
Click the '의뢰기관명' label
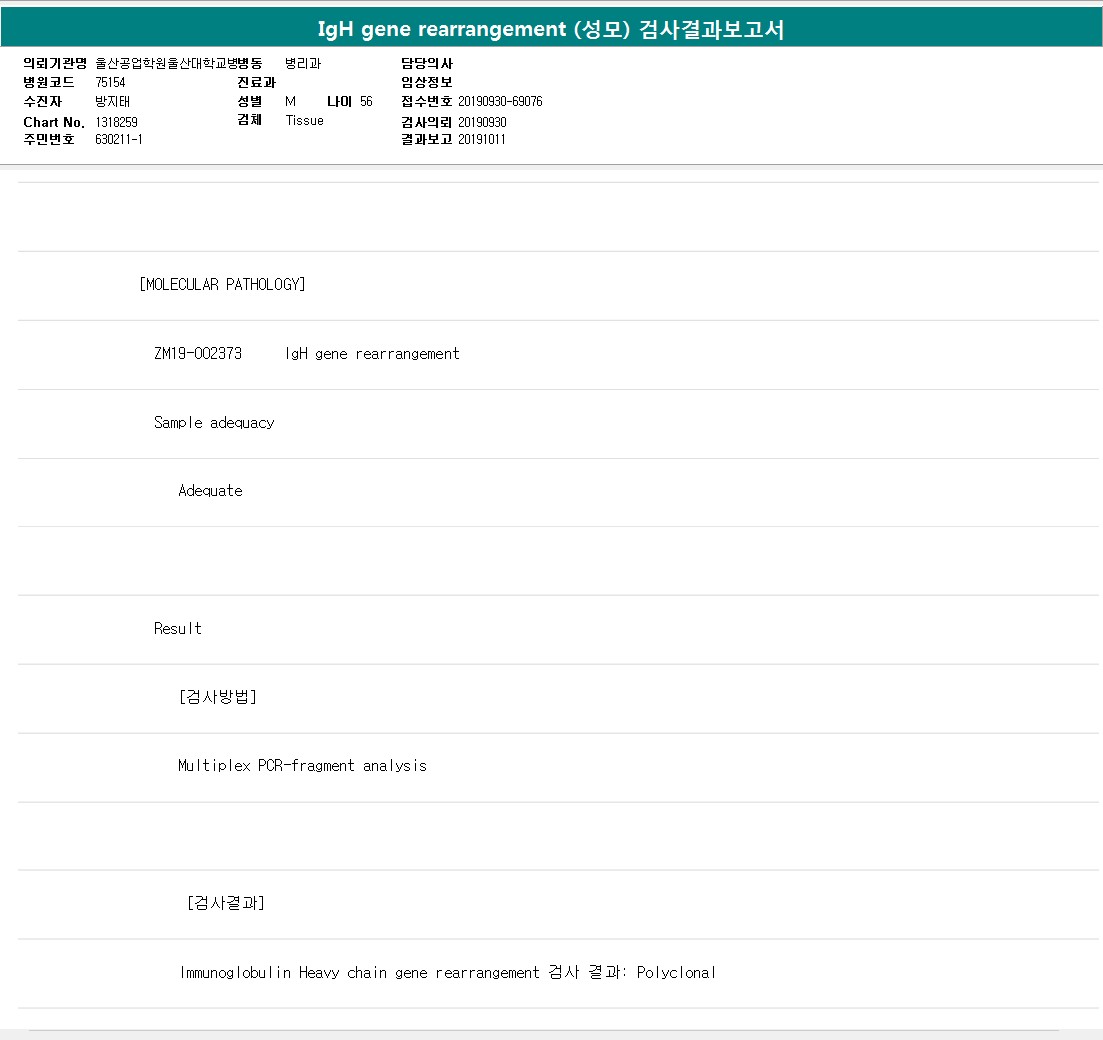pos(55,63)
